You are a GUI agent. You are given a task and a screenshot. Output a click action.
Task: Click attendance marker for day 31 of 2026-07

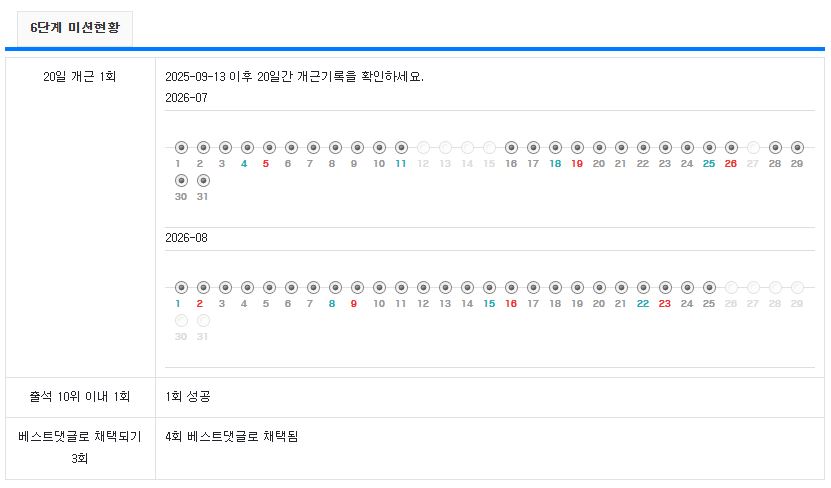(x=203, y=181)
